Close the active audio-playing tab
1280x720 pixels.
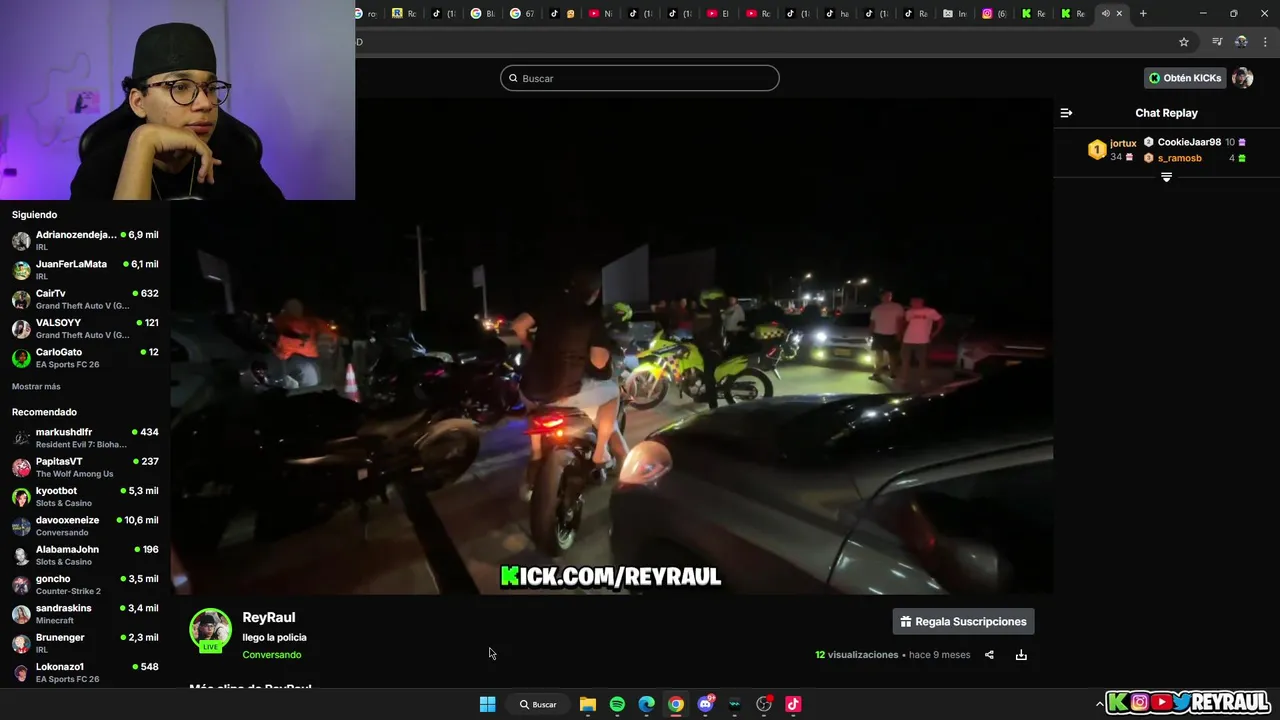click(x=1119, y=13)
